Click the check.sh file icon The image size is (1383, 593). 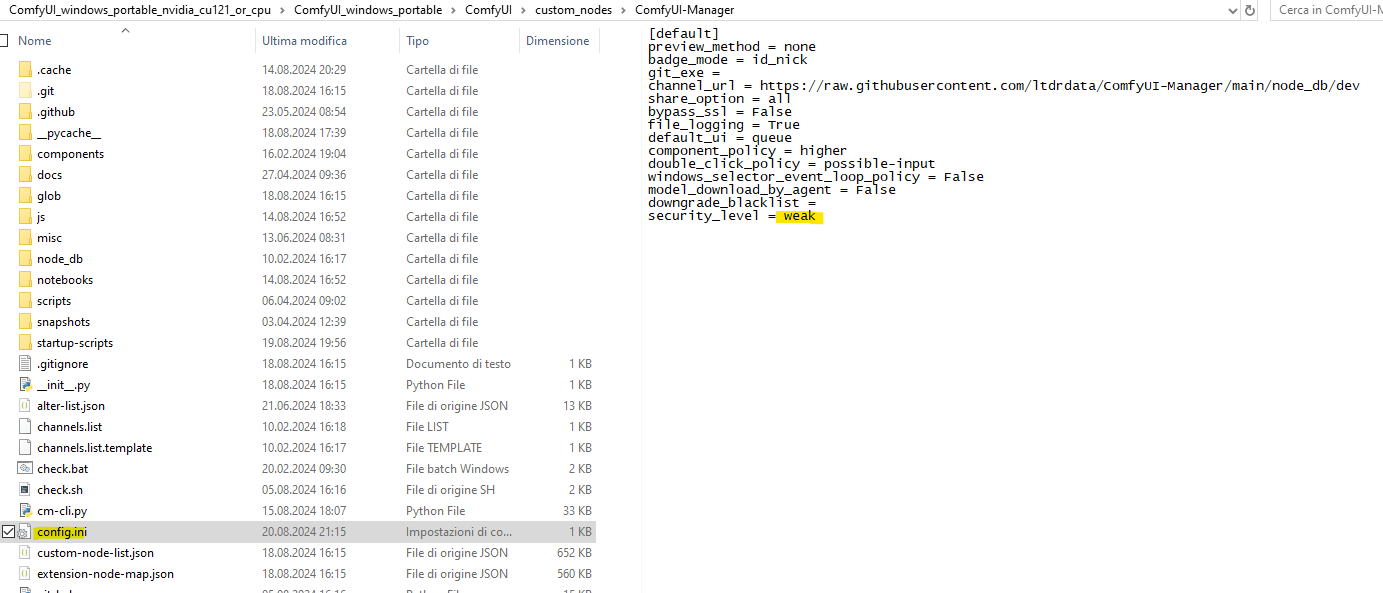pyautogui.click(x=25, y=490)
